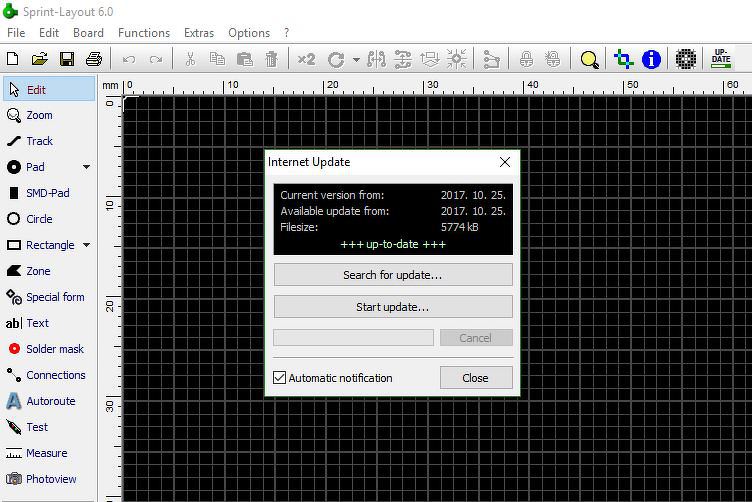Expand the Pad tool dropdown arrow
752x502 pixels.
click(x=86, y=167)
